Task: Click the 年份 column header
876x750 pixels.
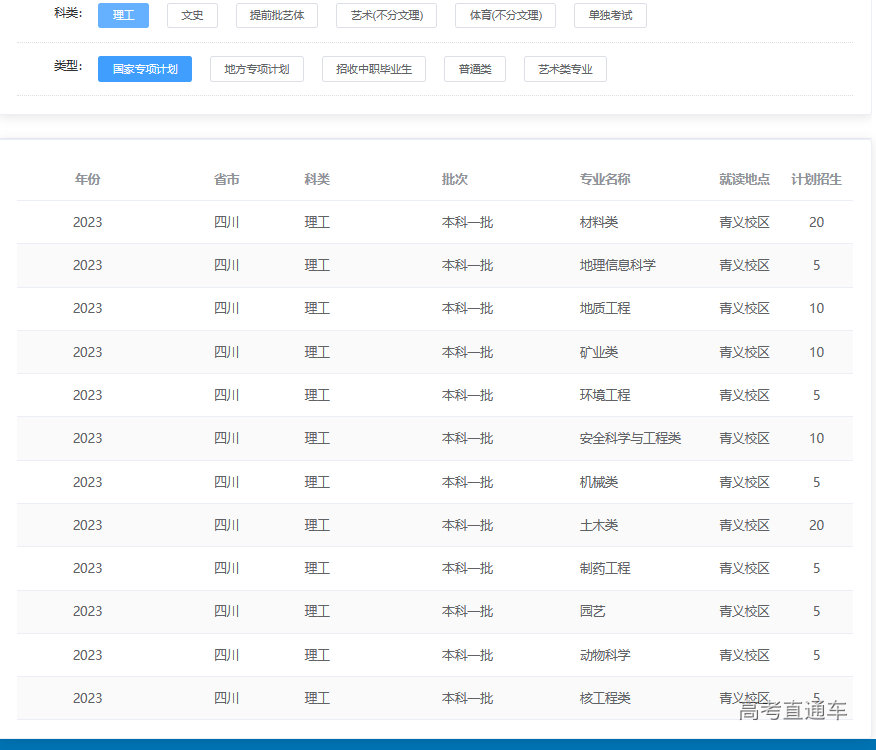Action: 88,179
